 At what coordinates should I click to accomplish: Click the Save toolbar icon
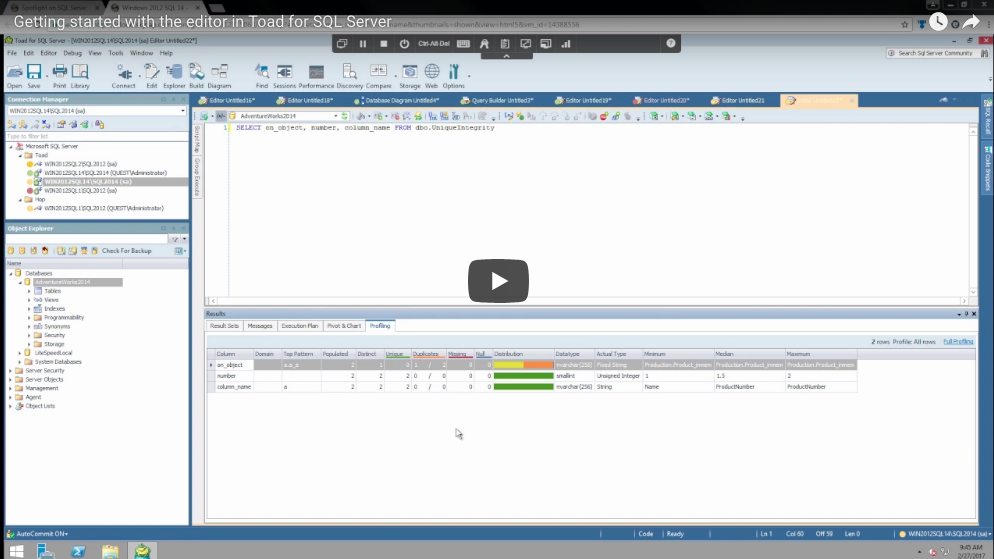pyautogui.click(x=34, y=75)
